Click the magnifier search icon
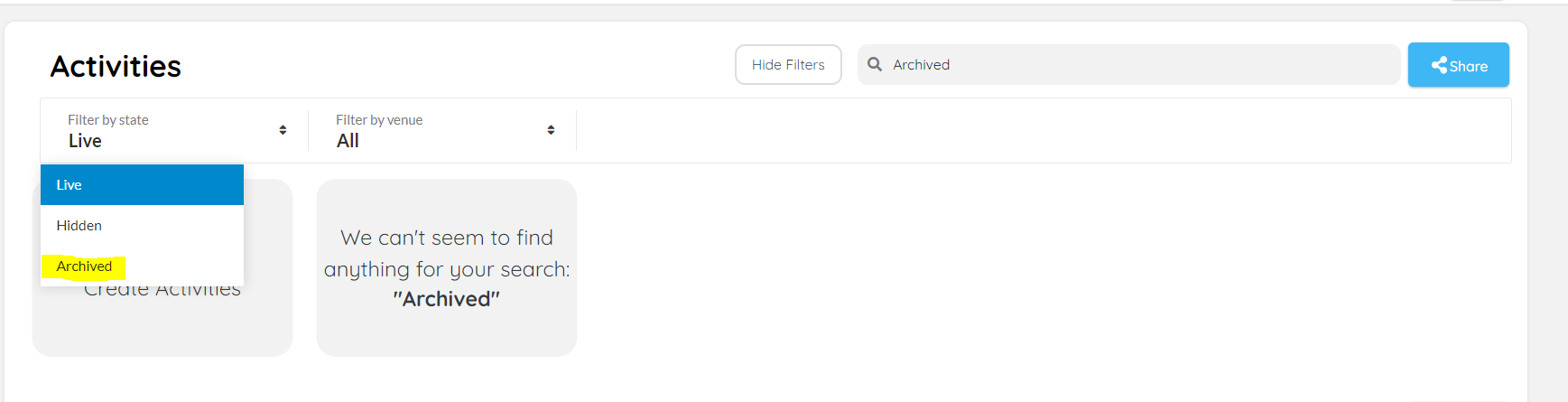Image resolution: width=1568 pixels, height=402 pixels. tap(874, 64)
